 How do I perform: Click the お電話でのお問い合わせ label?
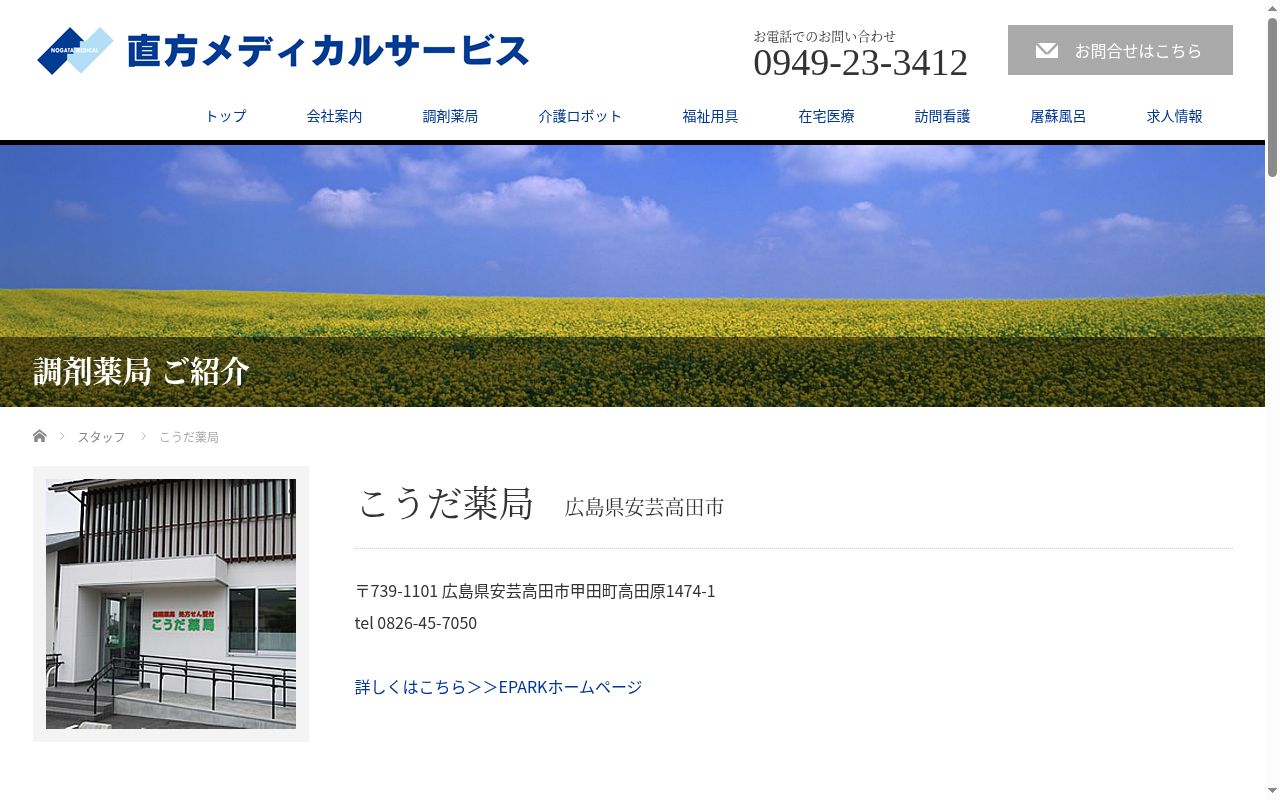tap(825, 36)
